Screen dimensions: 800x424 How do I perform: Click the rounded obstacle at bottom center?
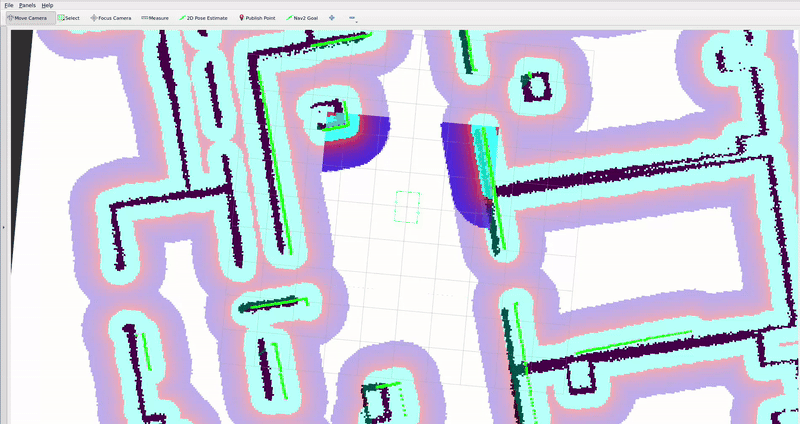378,395
